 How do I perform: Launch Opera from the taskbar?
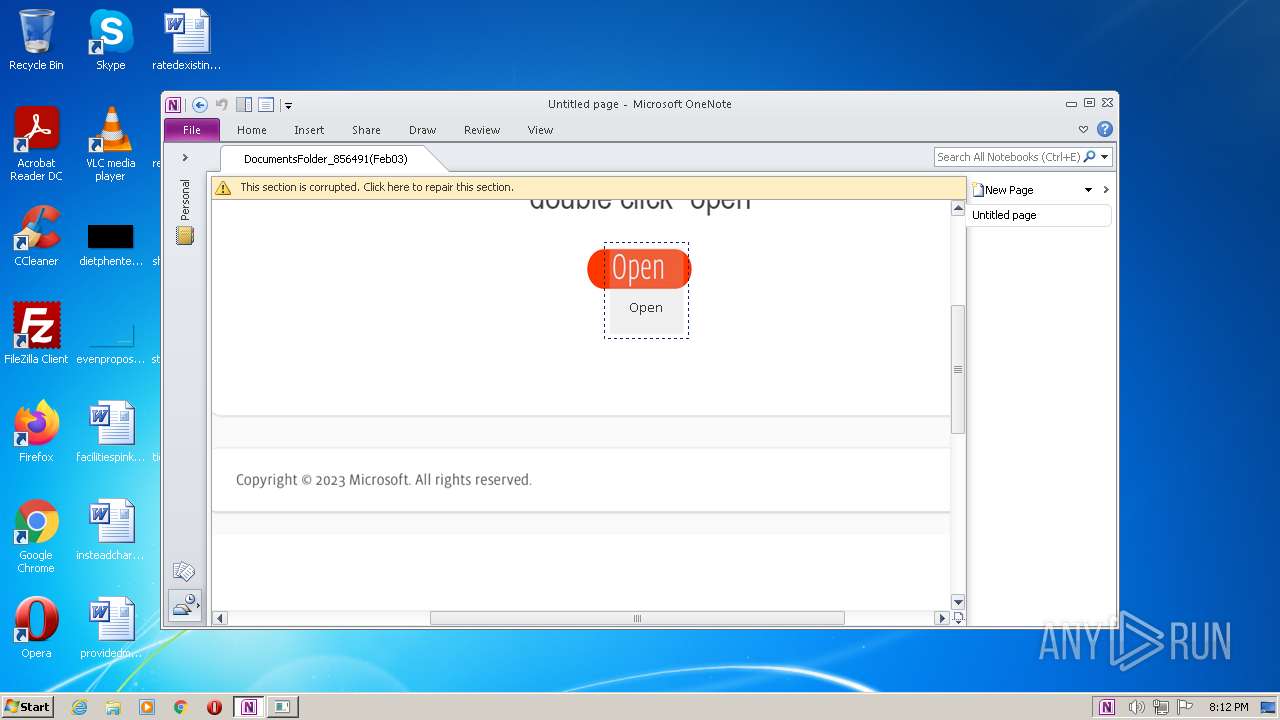[214, 707]
